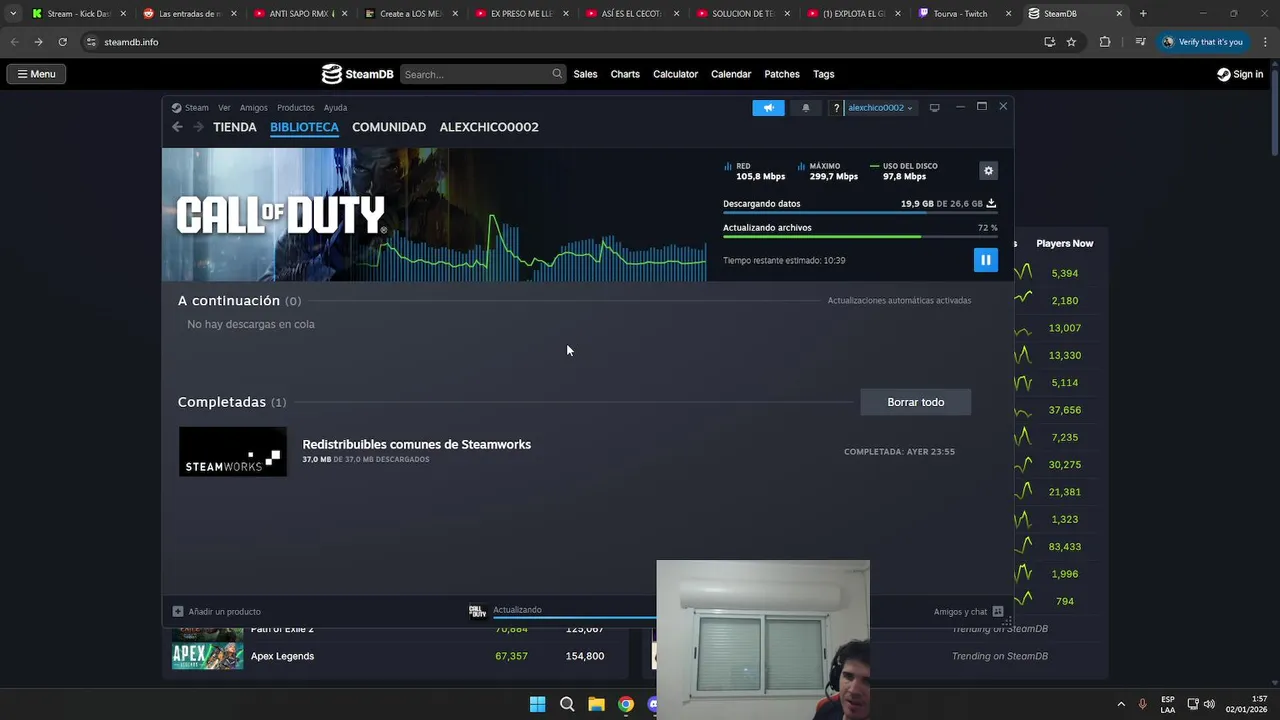This screenshot has width=1280, height=720.
Task: Click Verify that it's you profile button
Action: 1202,42
